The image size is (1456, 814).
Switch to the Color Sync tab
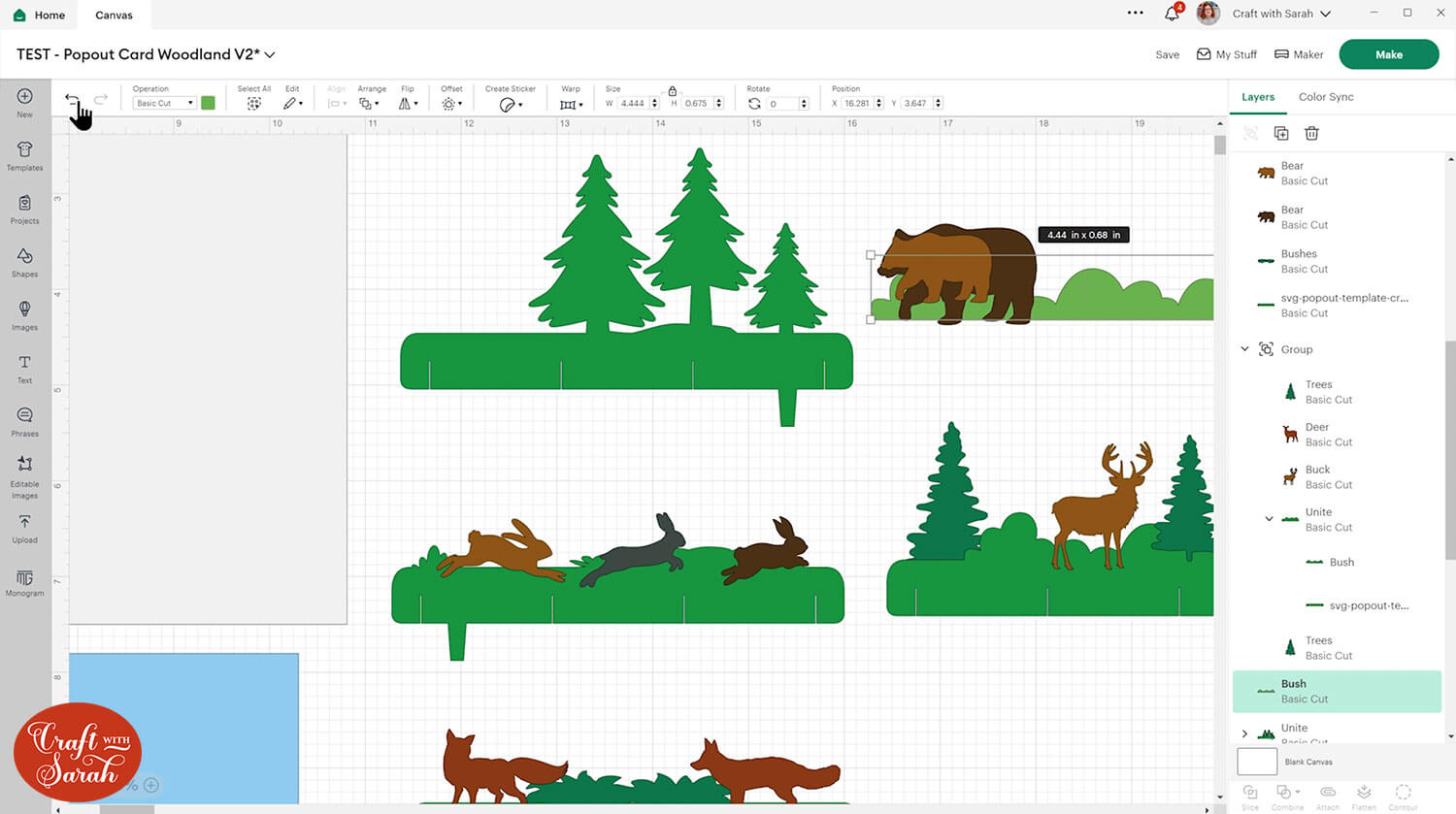pos(1326,97)
